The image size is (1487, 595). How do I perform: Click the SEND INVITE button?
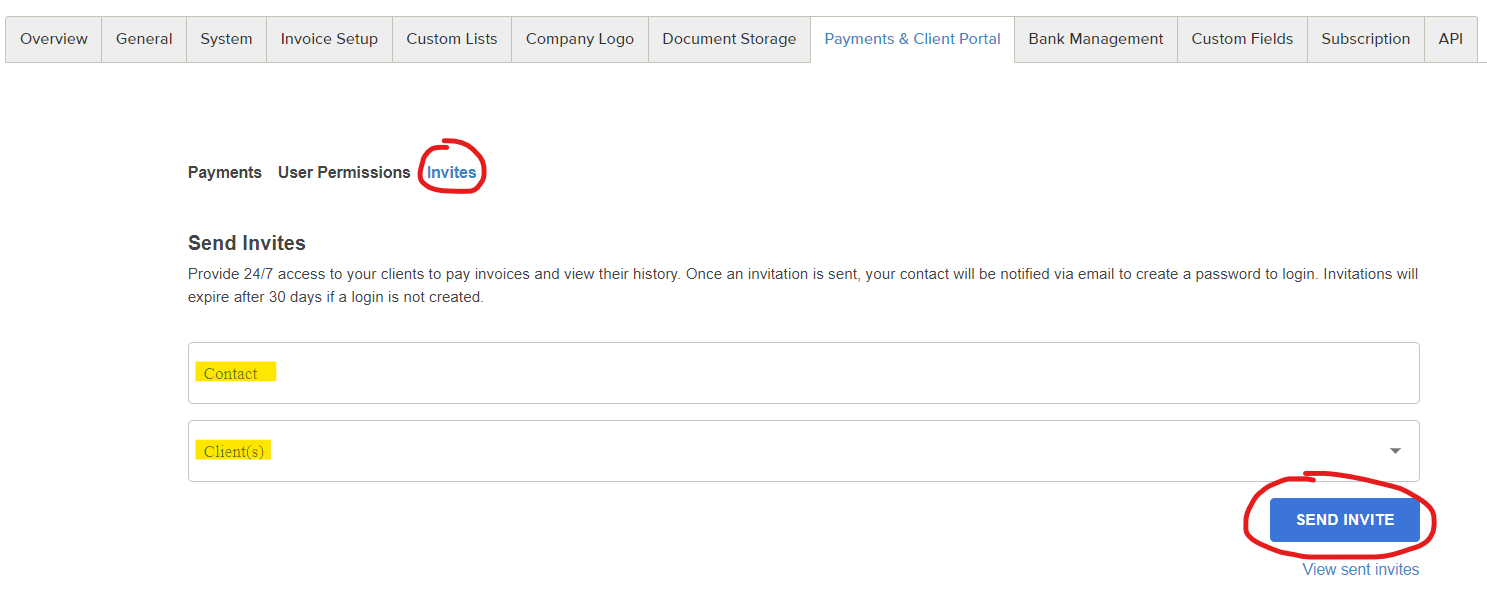coord(1344,520)
